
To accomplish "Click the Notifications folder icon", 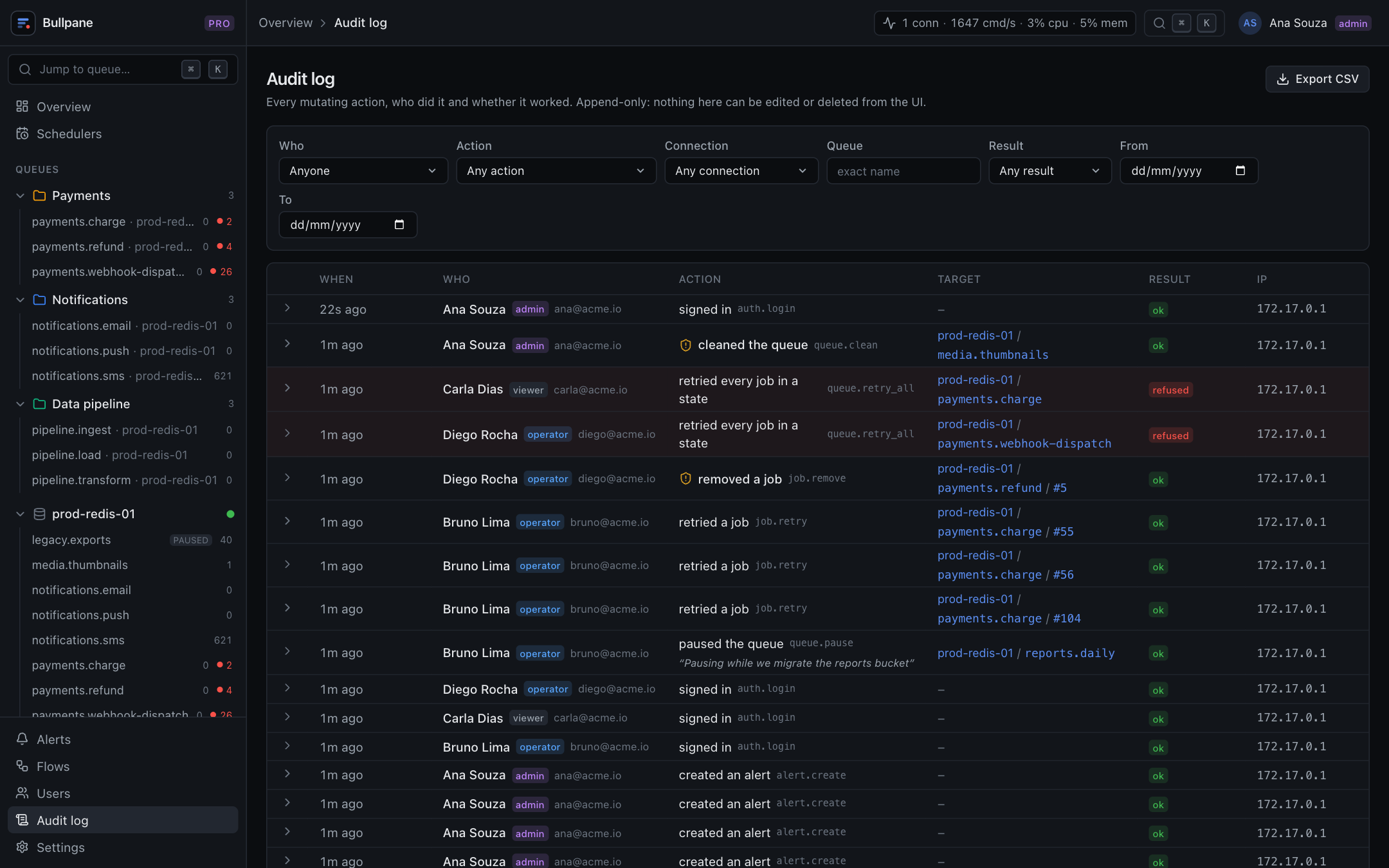I will pyautogui.click(x=39, y=300).
